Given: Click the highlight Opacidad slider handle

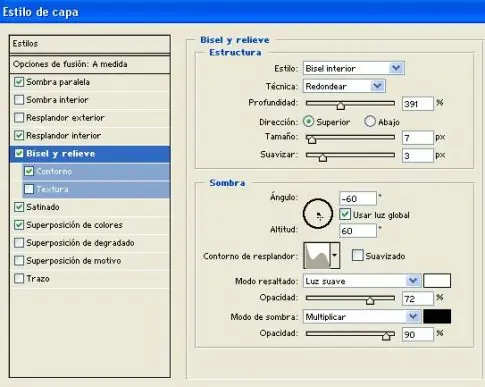Looking at the screenshot, I should (x=370, y=301).
